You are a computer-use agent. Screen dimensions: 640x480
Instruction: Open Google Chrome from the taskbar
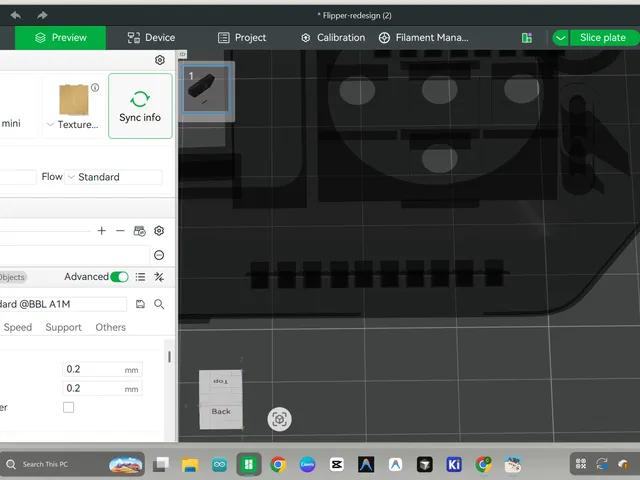pyautogui.click(x=278, y=464)
